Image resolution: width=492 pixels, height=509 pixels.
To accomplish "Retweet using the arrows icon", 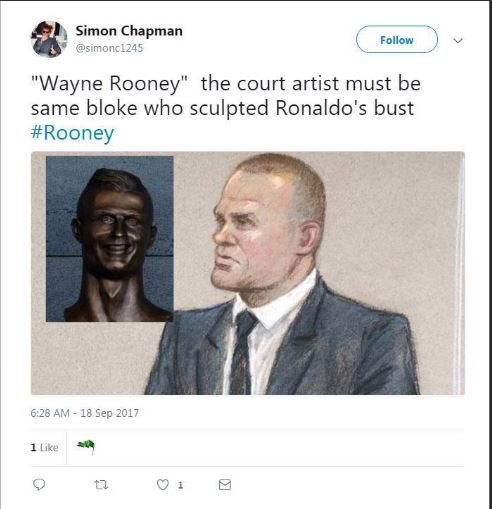I will click(101, 485).
